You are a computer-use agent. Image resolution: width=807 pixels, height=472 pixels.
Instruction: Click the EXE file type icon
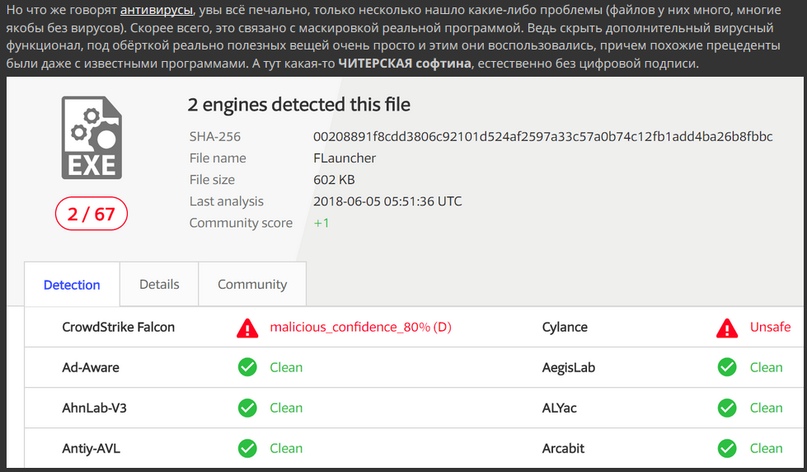tap(92, 137)
